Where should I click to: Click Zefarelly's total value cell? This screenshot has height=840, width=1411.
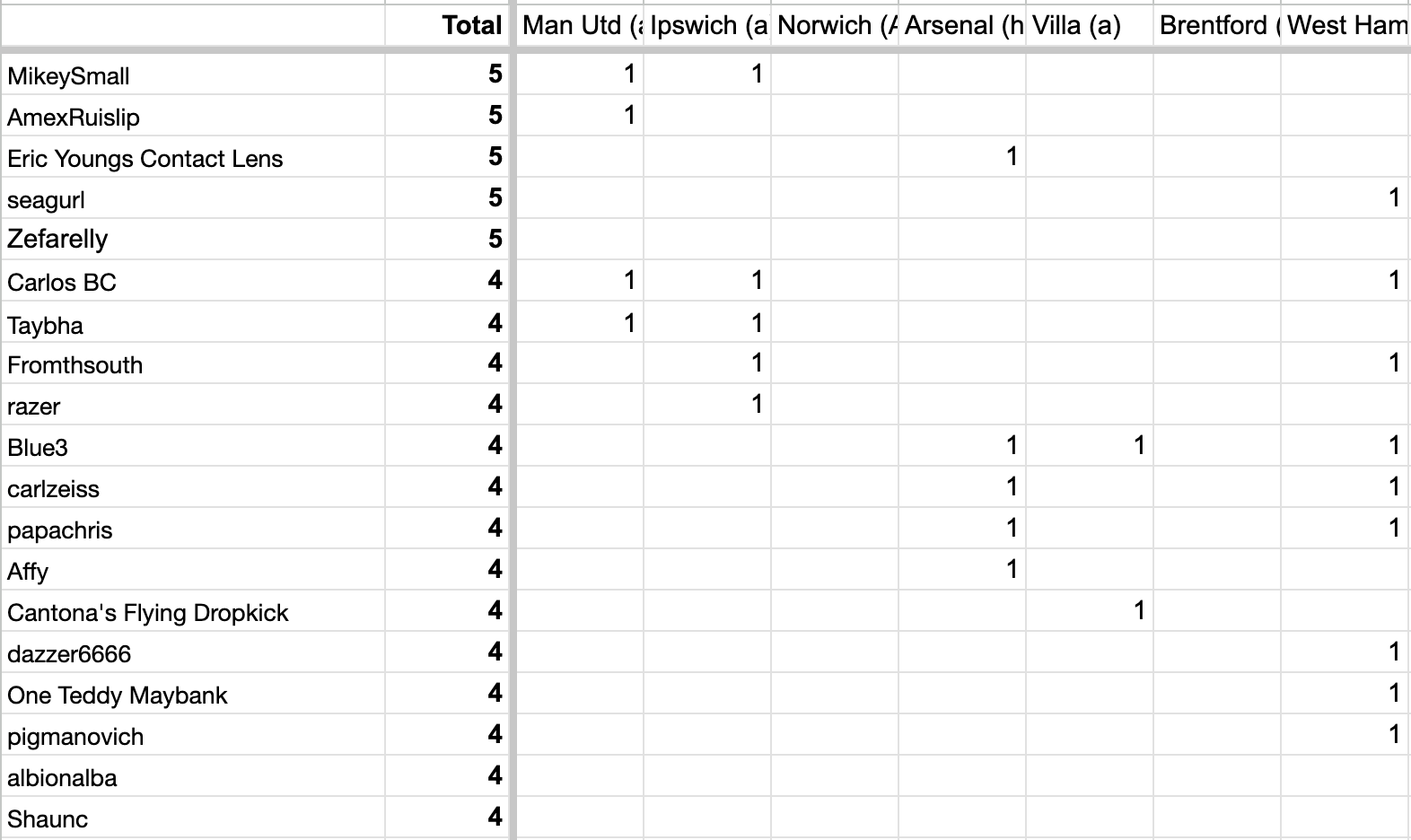pos(446,240)
